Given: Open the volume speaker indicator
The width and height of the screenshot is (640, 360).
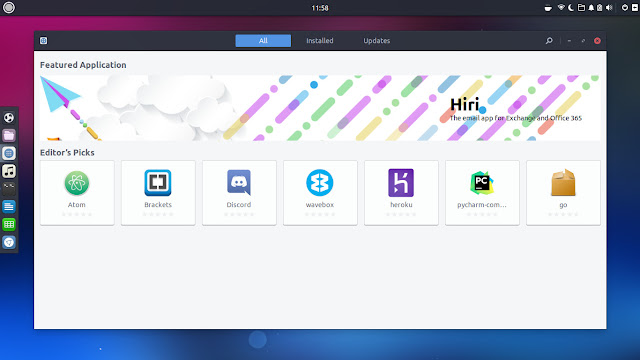Looking at the screenshot, I should (609, 8).
